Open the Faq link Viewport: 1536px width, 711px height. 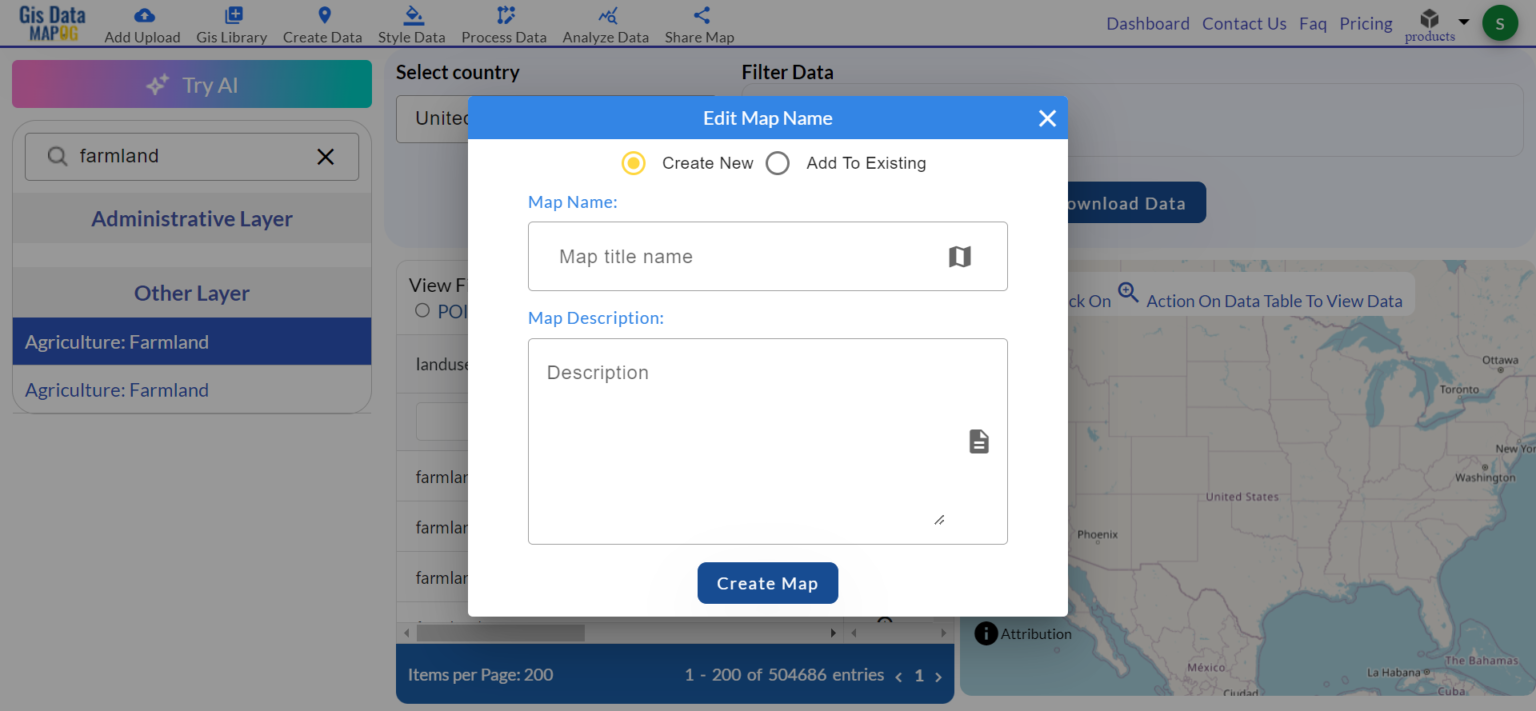pyautogui.click(x=1313, y=23)
